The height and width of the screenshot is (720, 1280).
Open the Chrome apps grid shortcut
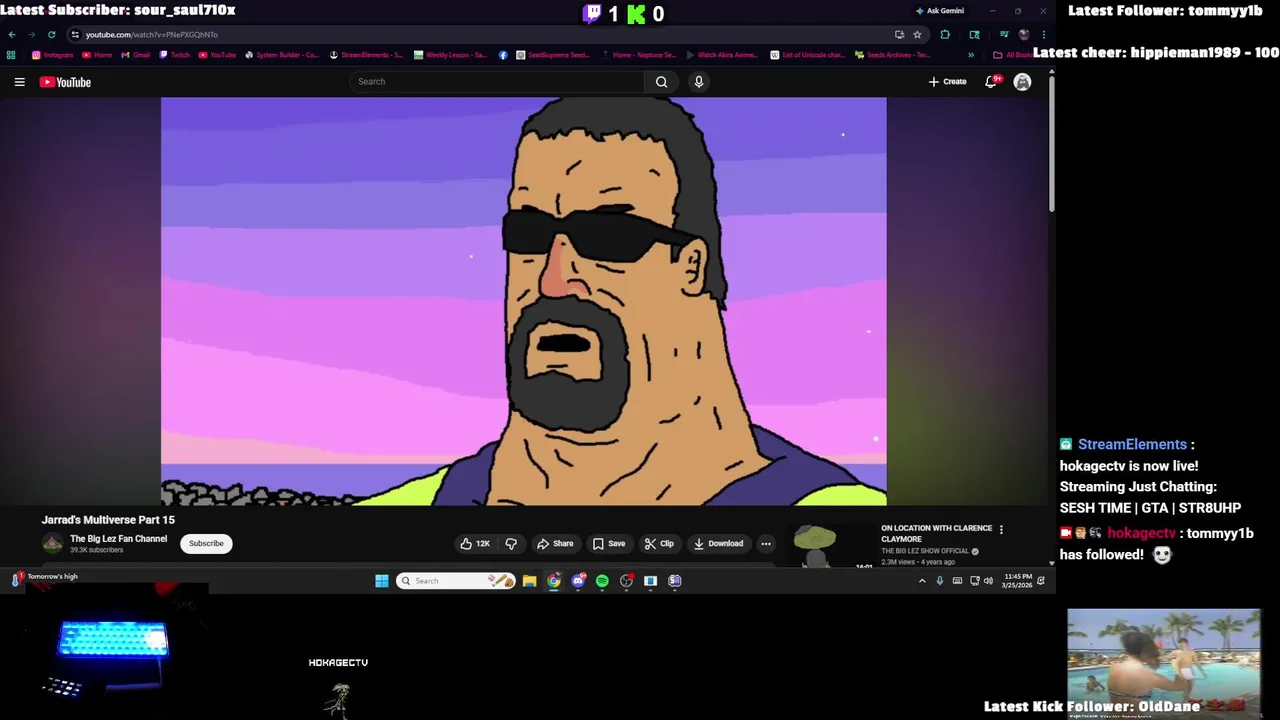[x=11, y=55]
